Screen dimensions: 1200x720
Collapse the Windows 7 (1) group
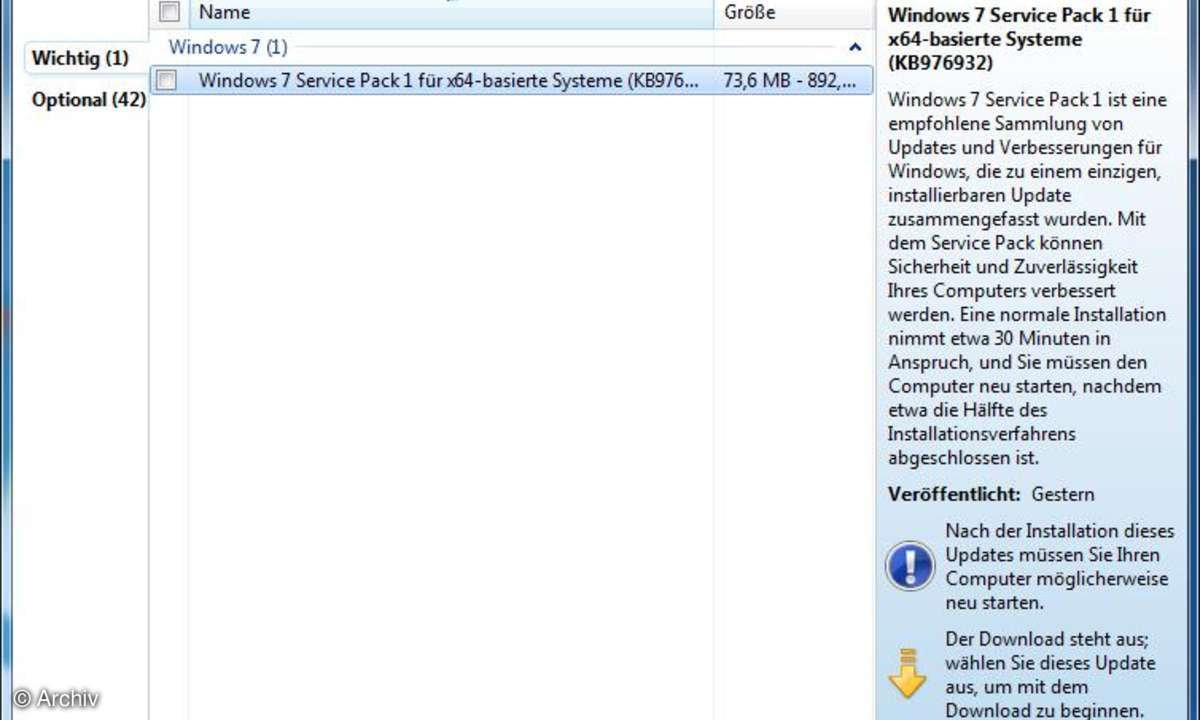tap(855, 47)
